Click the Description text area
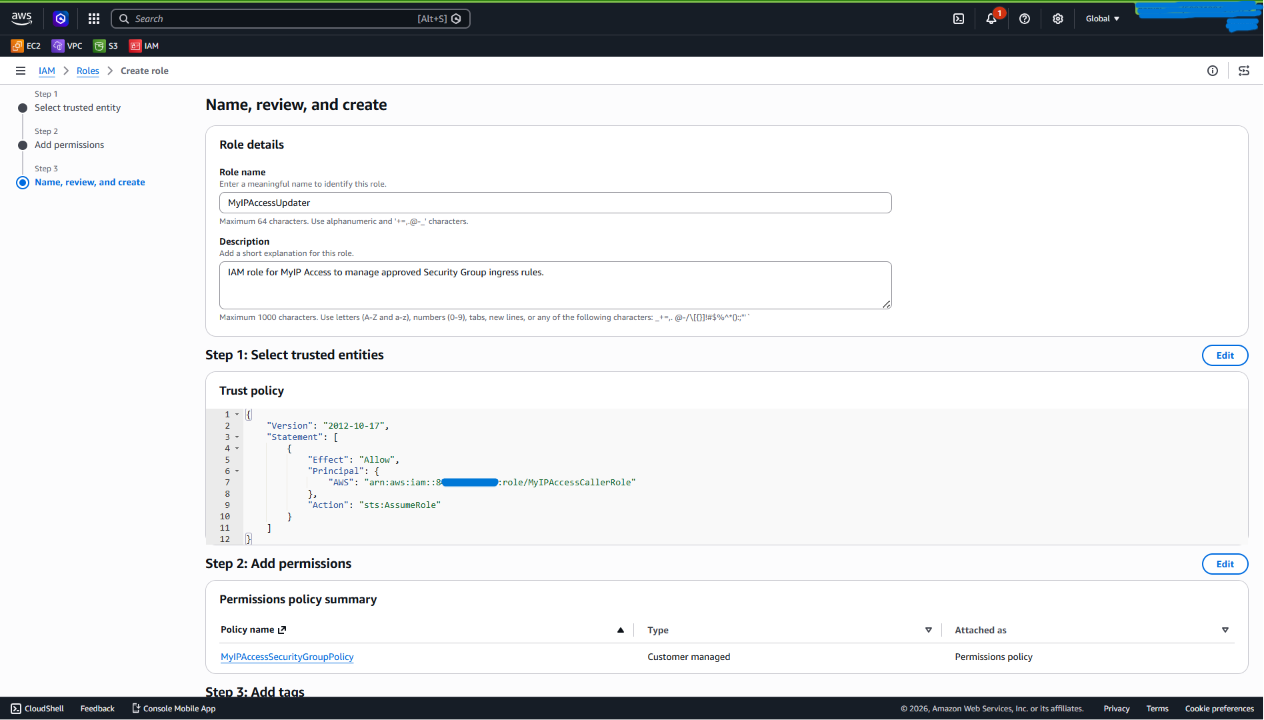1264x720 pixels. point(555,285)
